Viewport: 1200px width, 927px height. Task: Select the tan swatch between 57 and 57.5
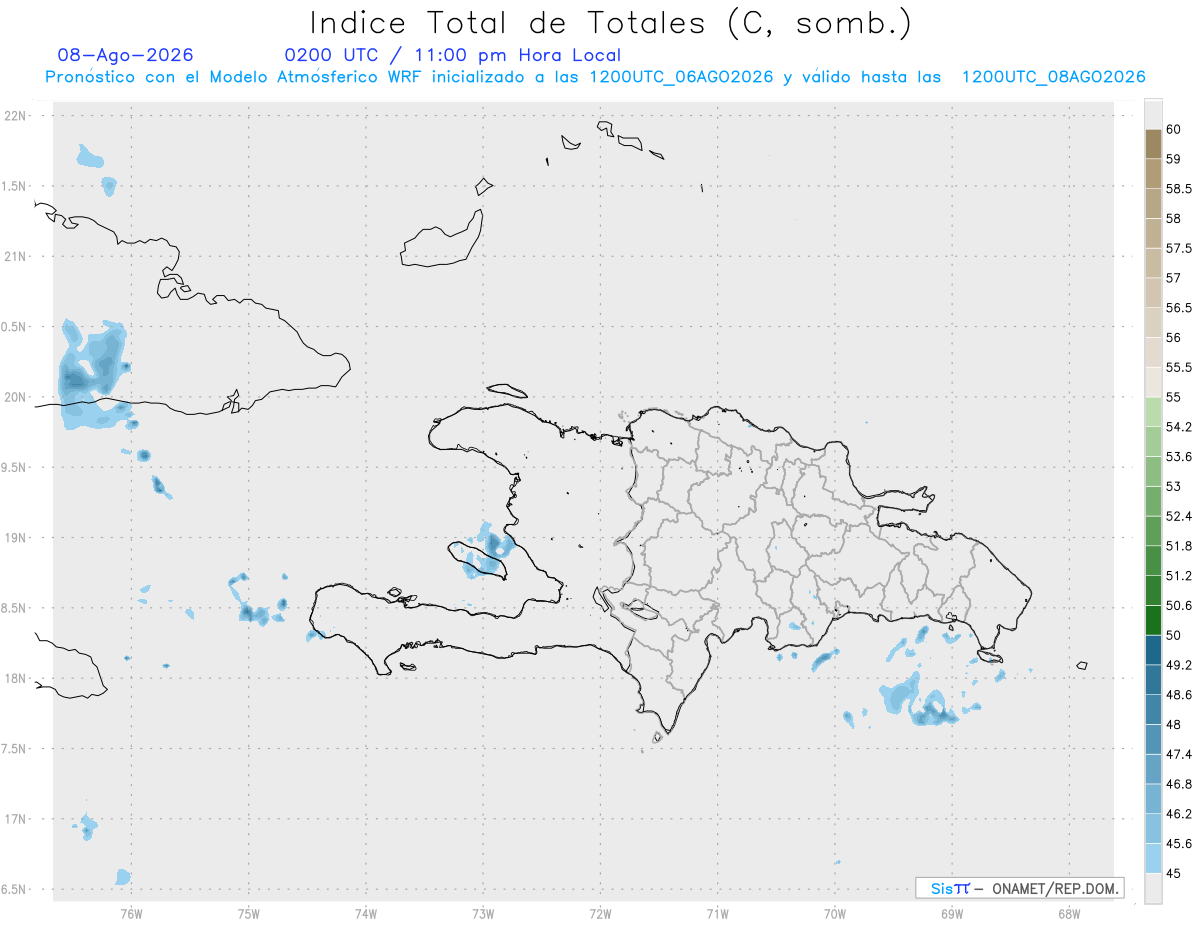[1153, 263]
